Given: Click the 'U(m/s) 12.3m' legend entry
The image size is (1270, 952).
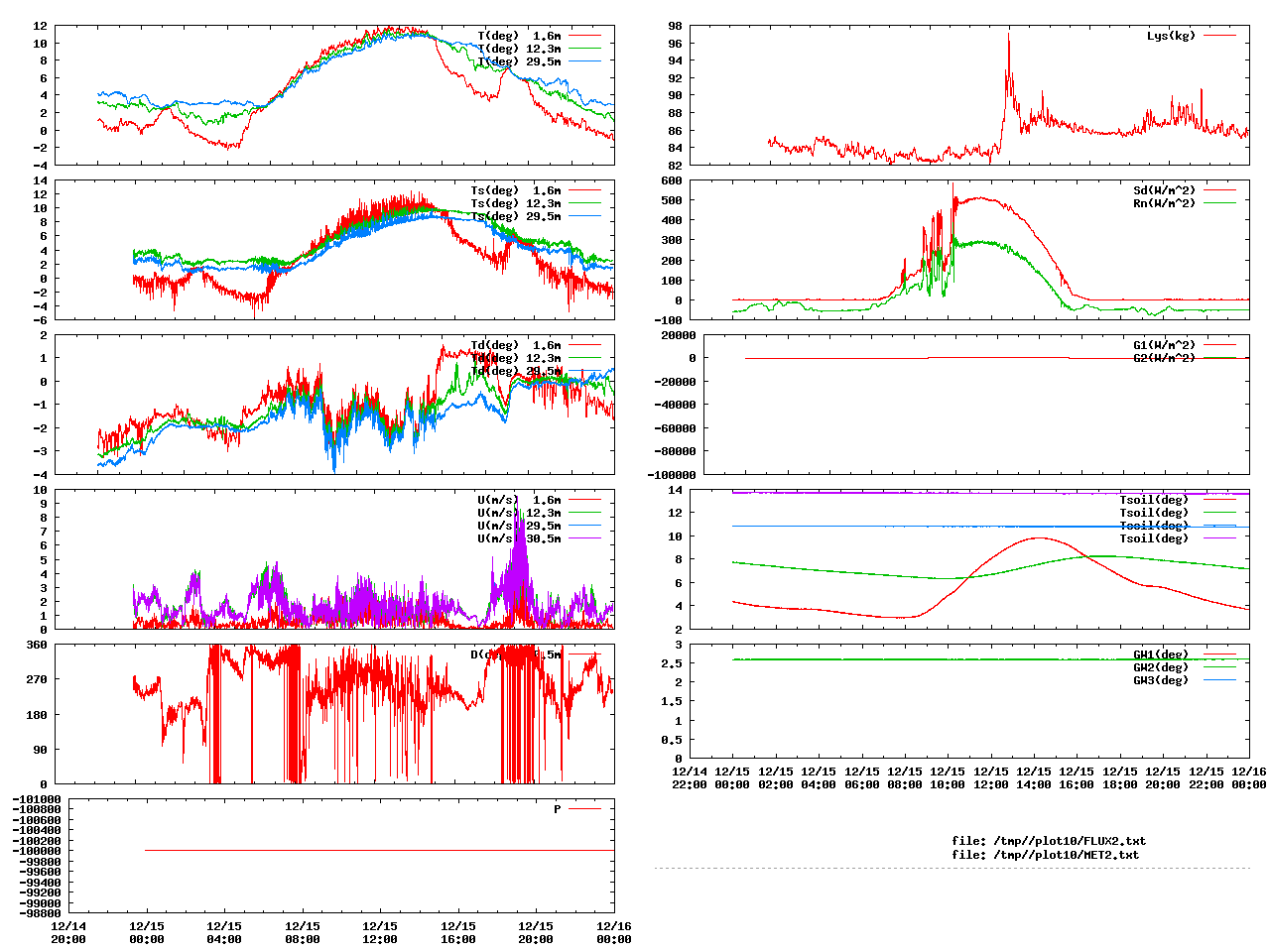Looking at the screenshot, I should [x=519, y=513].
